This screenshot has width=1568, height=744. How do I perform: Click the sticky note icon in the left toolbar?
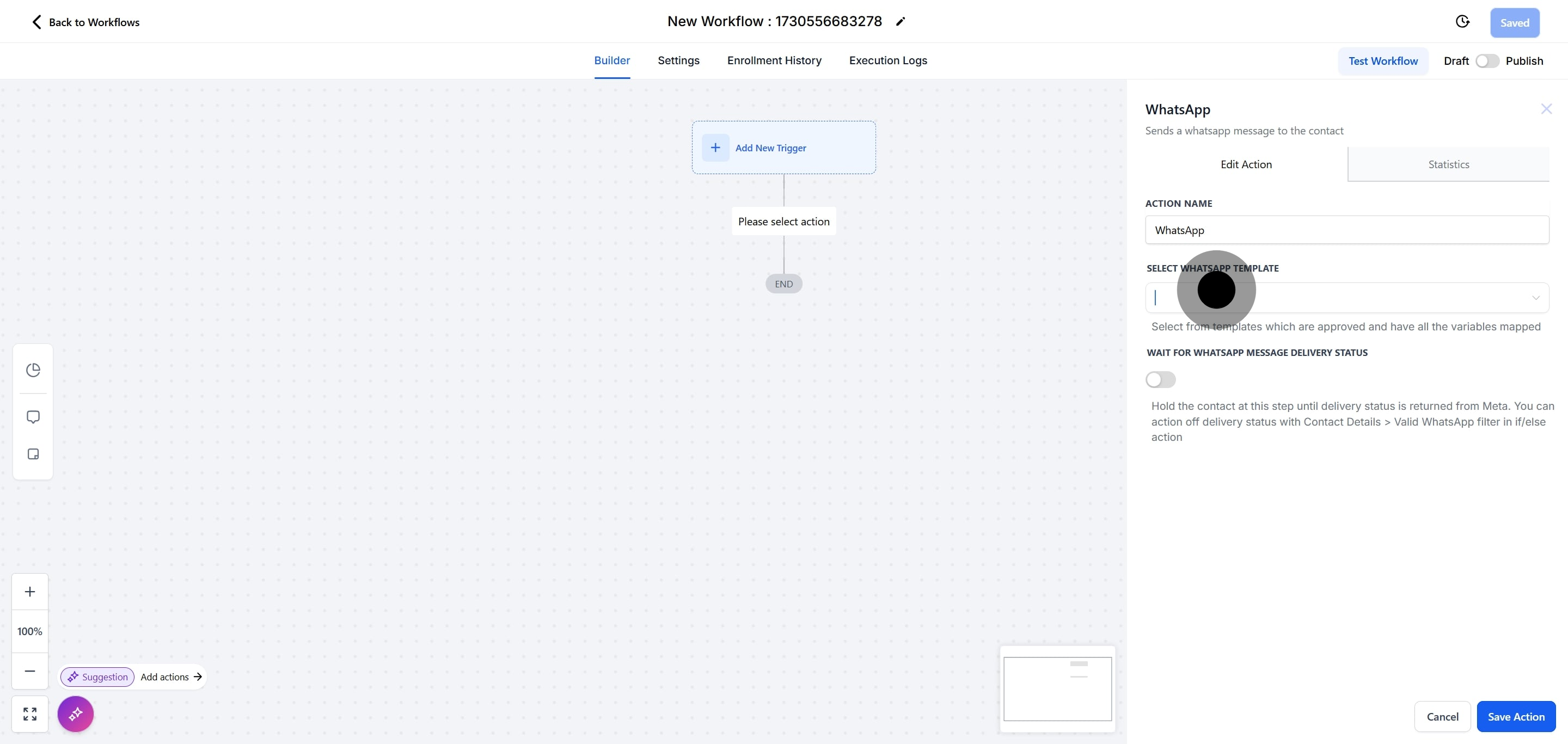33,454
